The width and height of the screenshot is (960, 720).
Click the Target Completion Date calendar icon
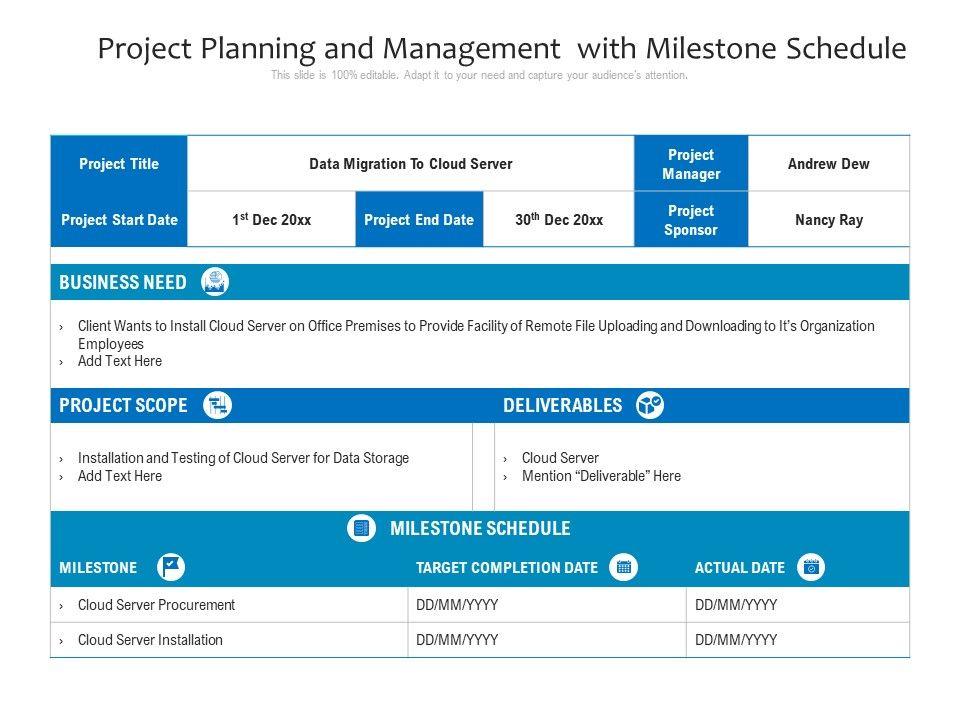[x=623, y=567]
